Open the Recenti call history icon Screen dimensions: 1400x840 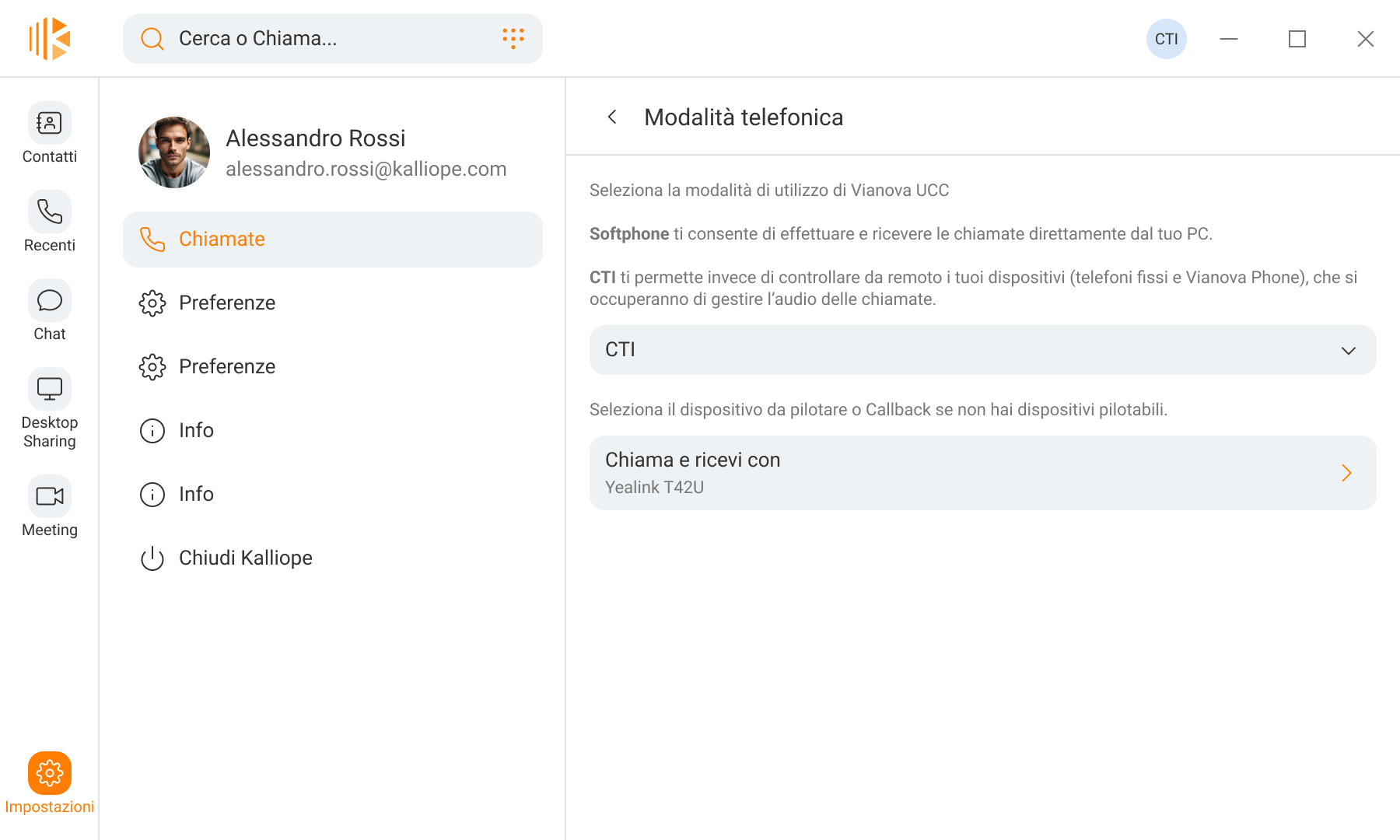(x=50, y=212)
